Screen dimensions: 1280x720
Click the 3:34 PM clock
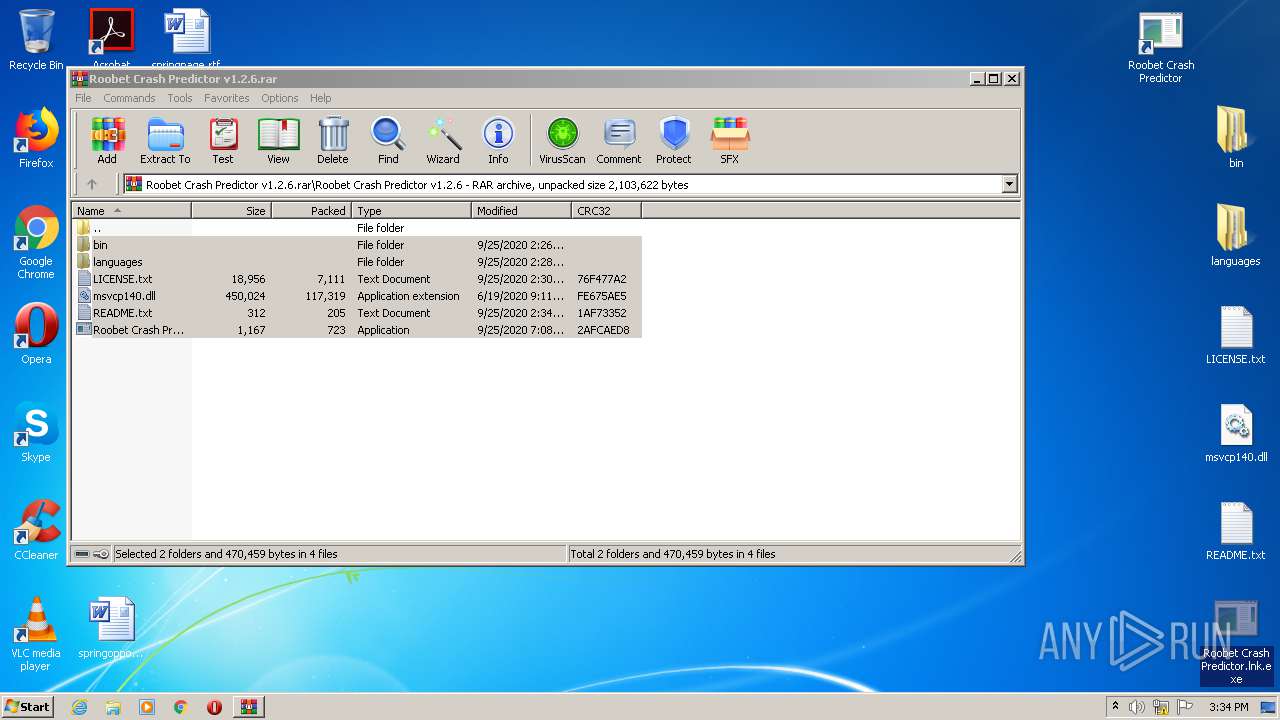click(1229, 707)
